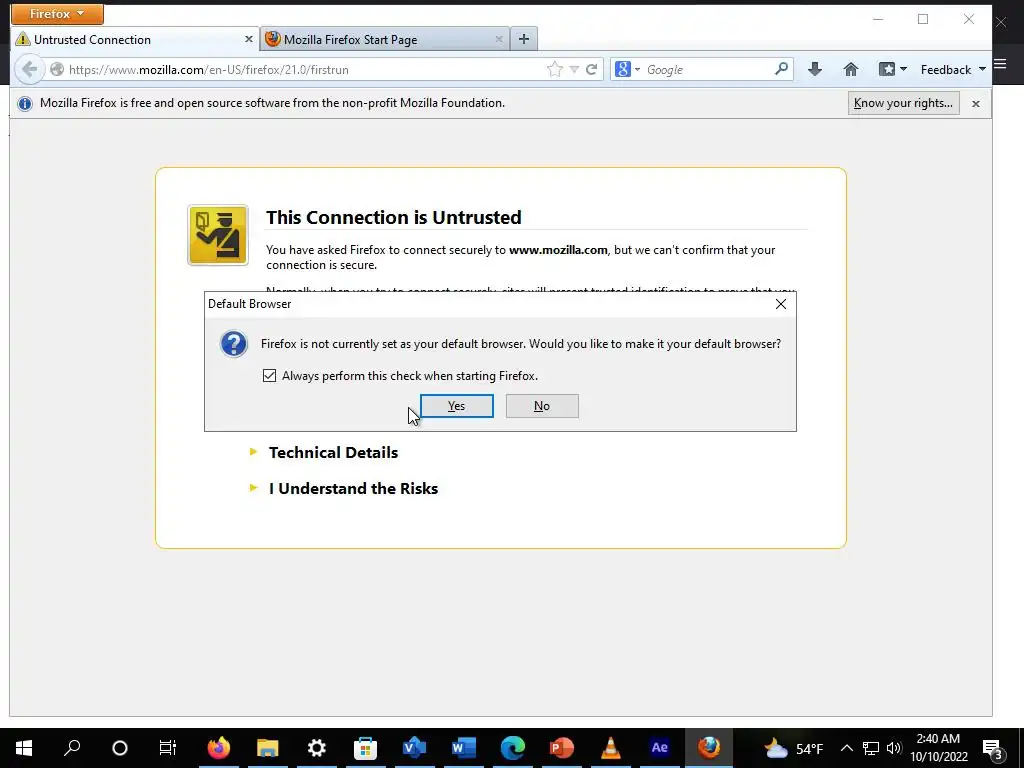The image size is (1024, 768).
Task: Show hidden system tray icons
Action: pos(846,748)
